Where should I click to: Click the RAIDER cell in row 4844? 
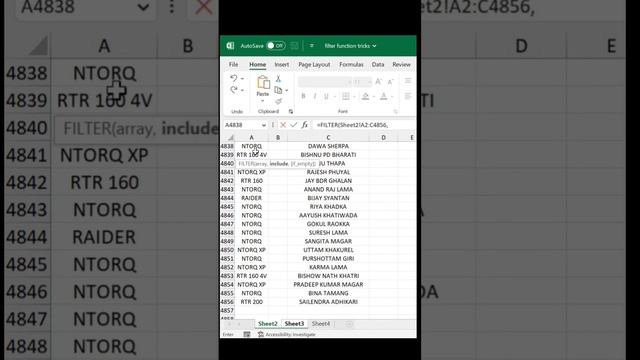coord(251,198)
